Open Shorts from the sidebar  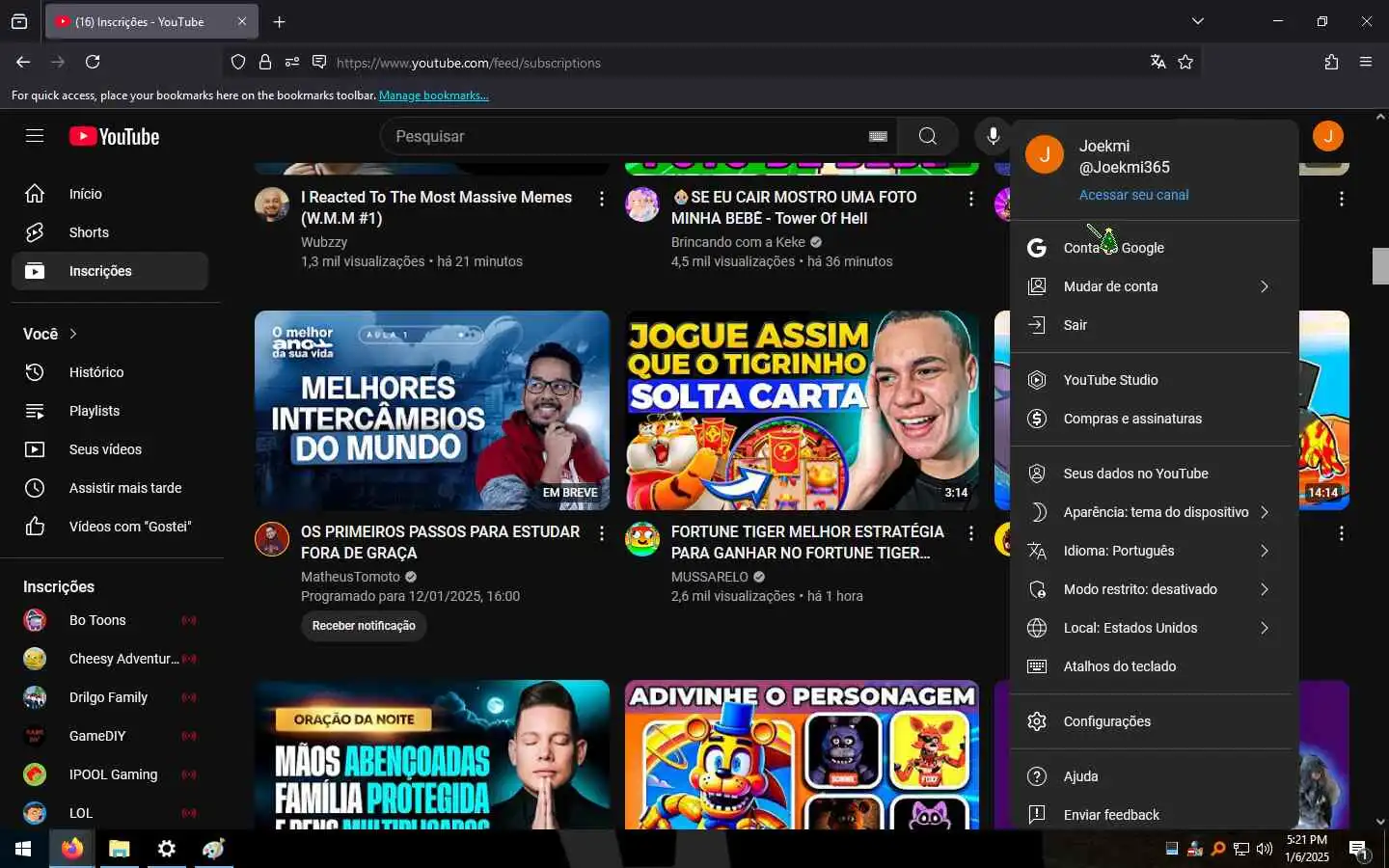click(x=110, y=232)
